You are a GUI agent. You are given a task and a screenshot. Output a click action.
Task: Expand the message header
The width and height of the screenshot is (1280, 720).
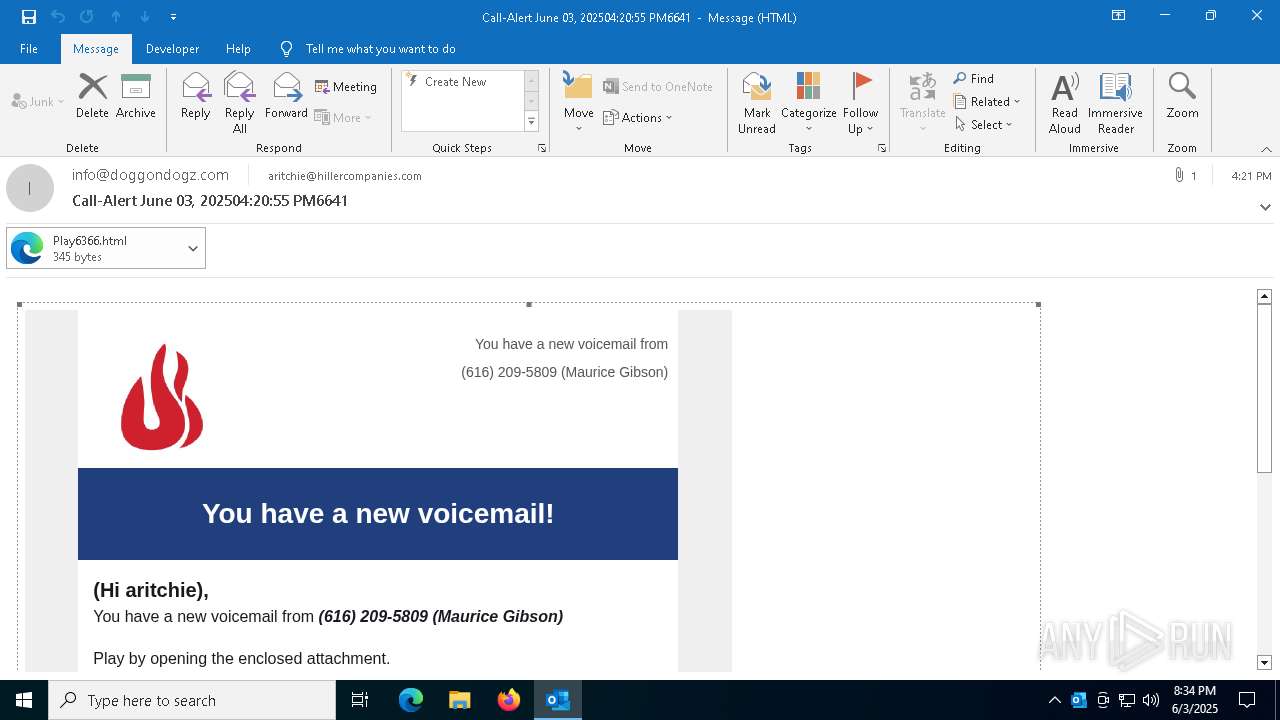tap(1265, 207)
